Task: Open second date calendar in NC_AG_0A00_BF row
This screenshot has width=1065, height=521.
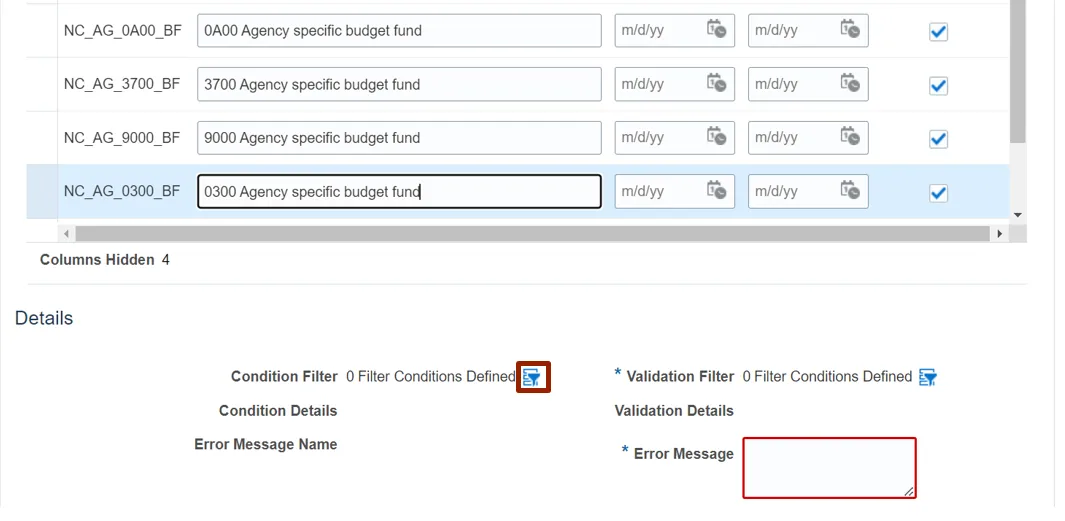Action: click(x=850, y=30)
